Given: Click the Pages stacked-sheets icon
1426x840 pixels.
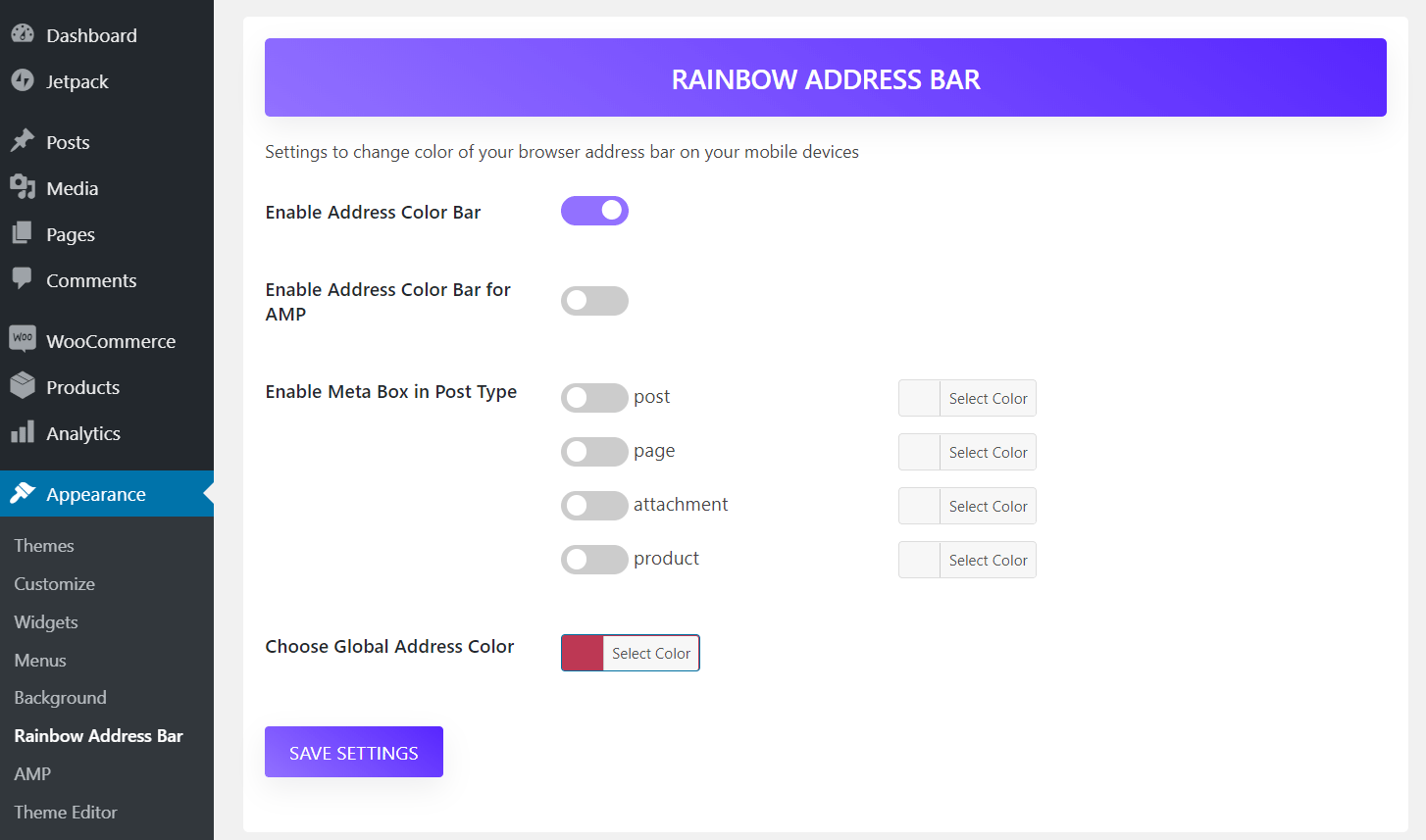Looking at the screenshot, I should pos(23,233).
